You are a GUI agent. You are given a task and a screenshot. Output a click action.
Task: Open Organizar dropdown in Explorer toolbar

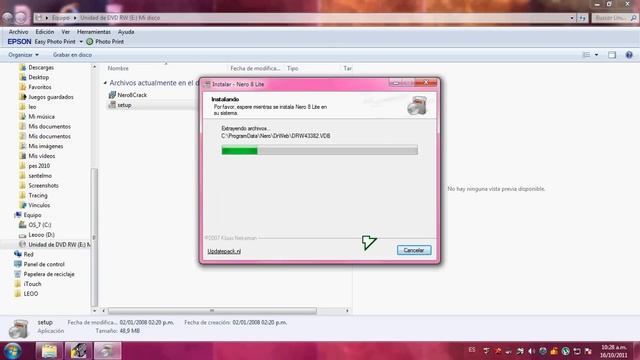click(23, 55)
